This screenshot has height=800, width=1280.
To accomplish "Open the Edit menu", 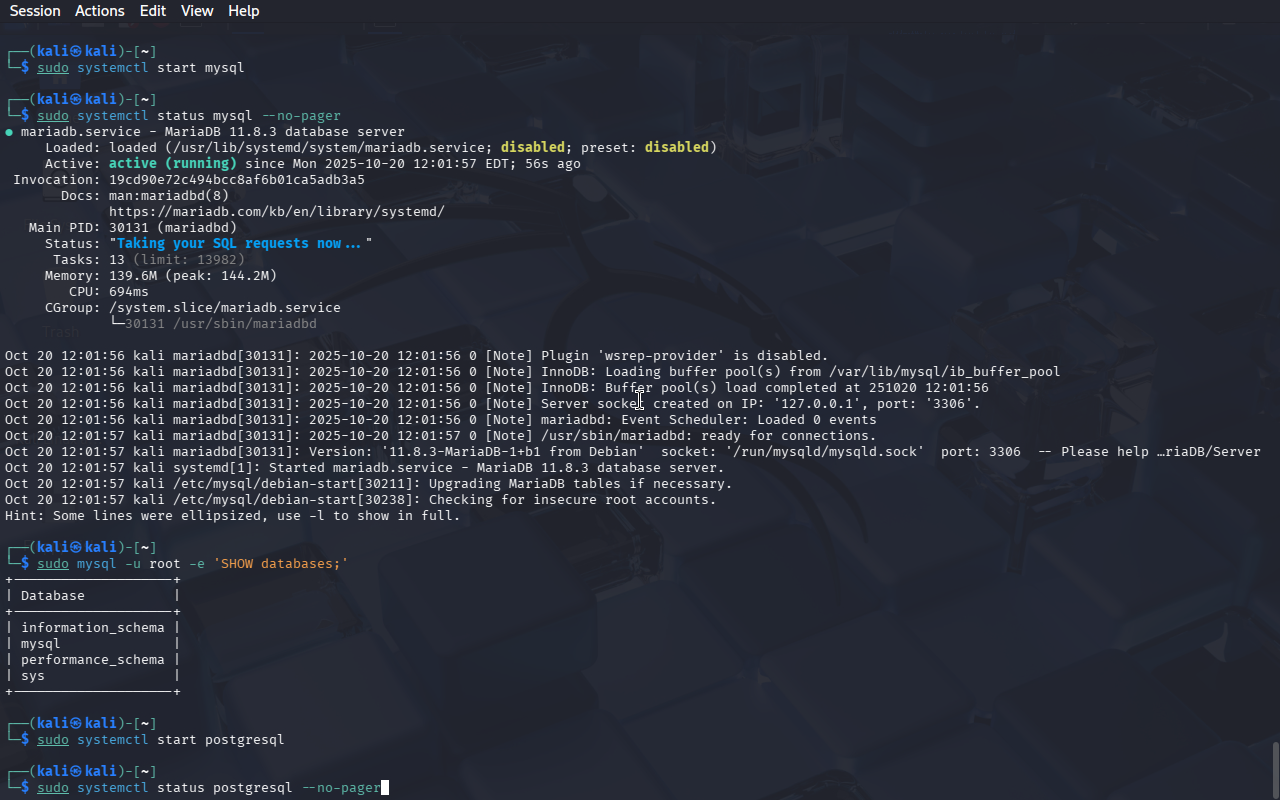I will pyautogui.click(x=153, y=11).
